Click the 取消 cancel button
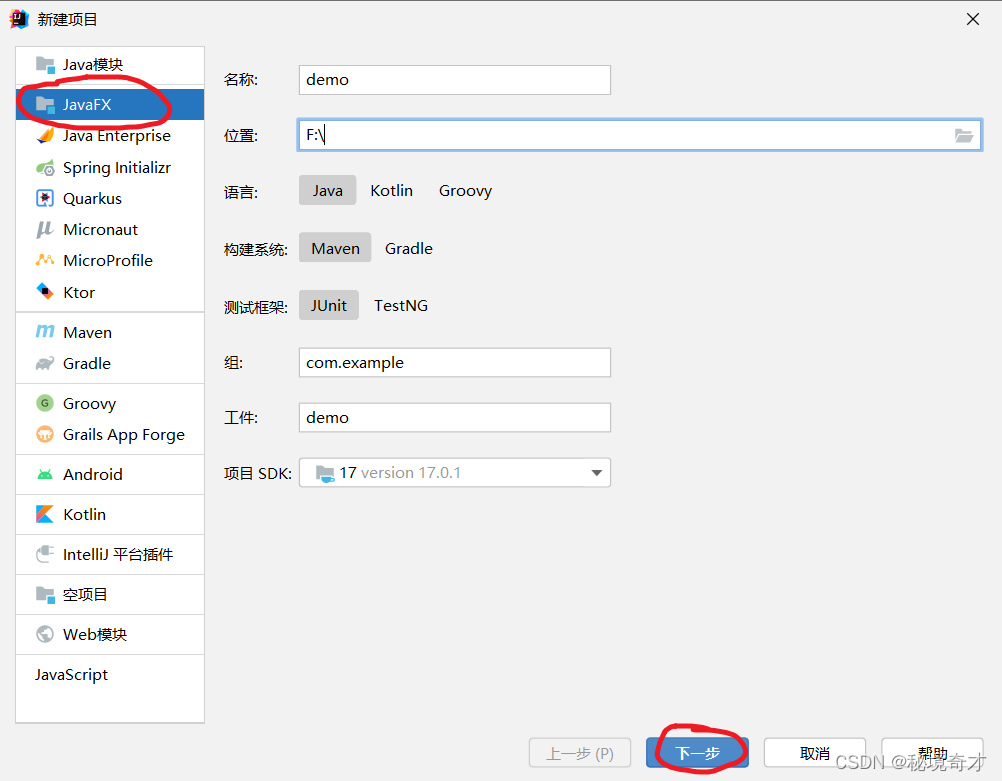Screen dimensions: 1002x781 pos(815,753)
